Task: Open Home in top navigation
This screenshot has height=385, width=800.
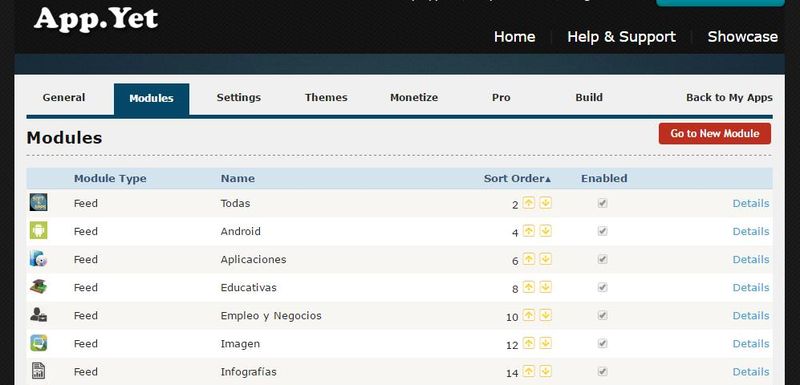Action: point(514,37)
